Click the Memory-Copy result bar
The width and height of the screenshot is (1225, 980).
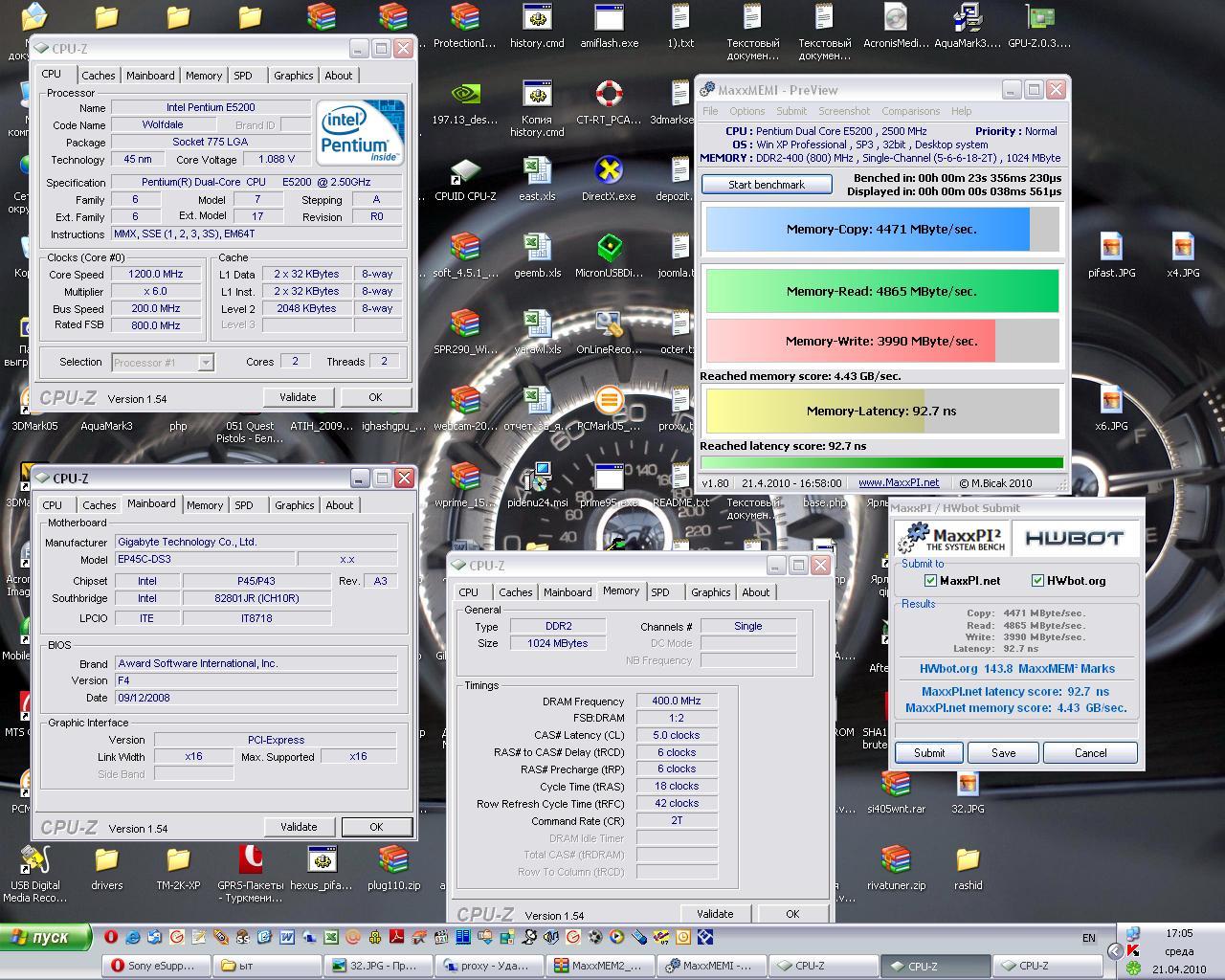[x=882, y=230]
